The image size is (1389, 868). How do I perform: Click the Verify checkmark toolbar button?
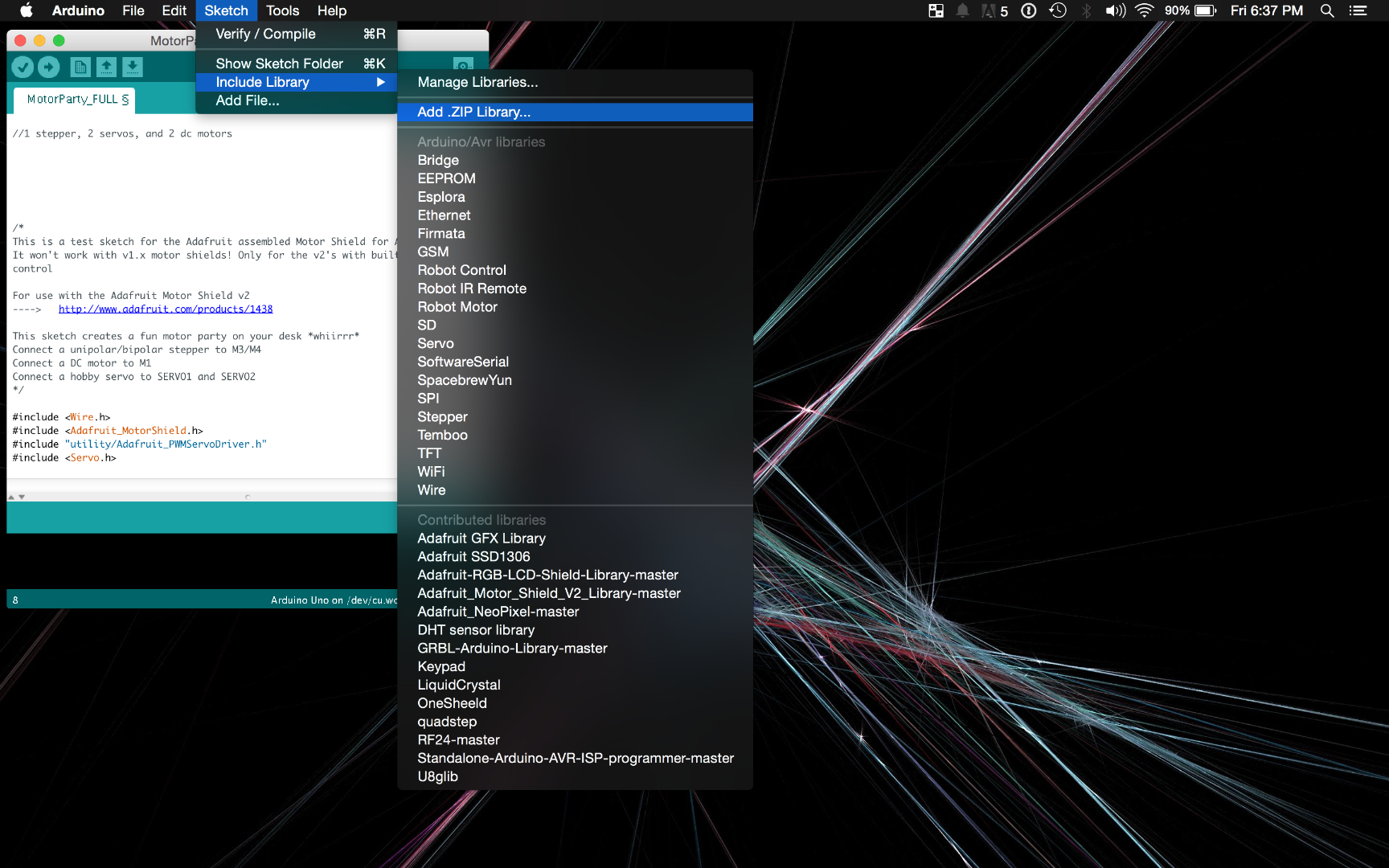pyautogui.click(x=23, y=68)
